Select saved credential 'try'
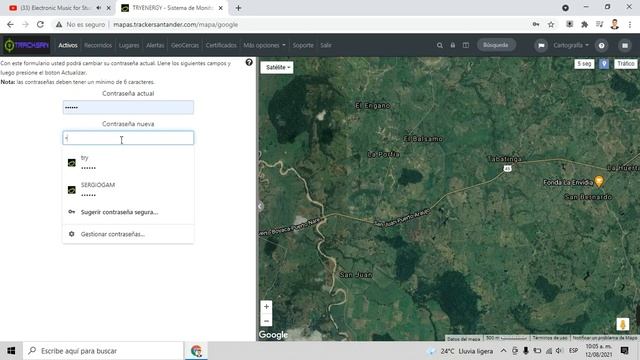Image resolution: width=640 pixels, height=360 pixels. click(x=128, y=162)
